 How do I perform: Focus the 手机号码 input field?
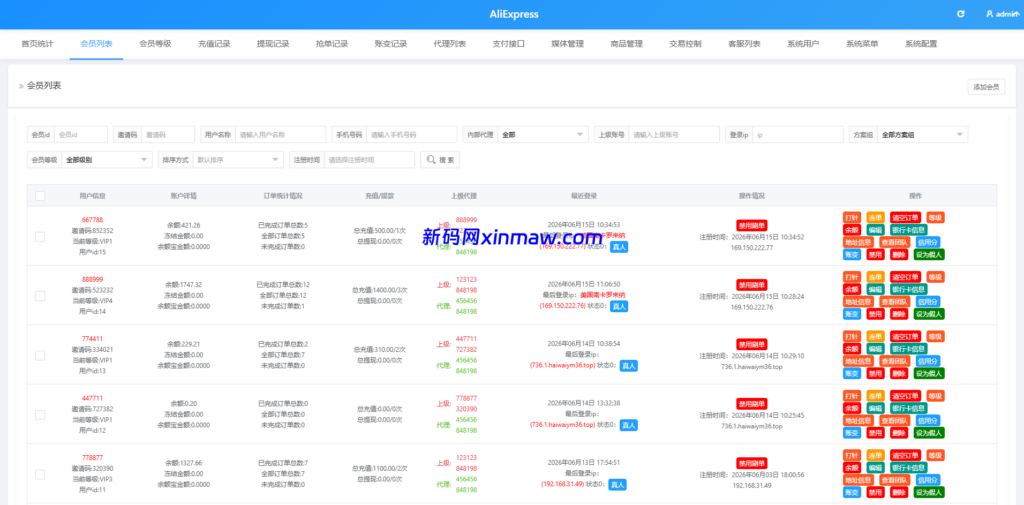[x=411, y=135]
